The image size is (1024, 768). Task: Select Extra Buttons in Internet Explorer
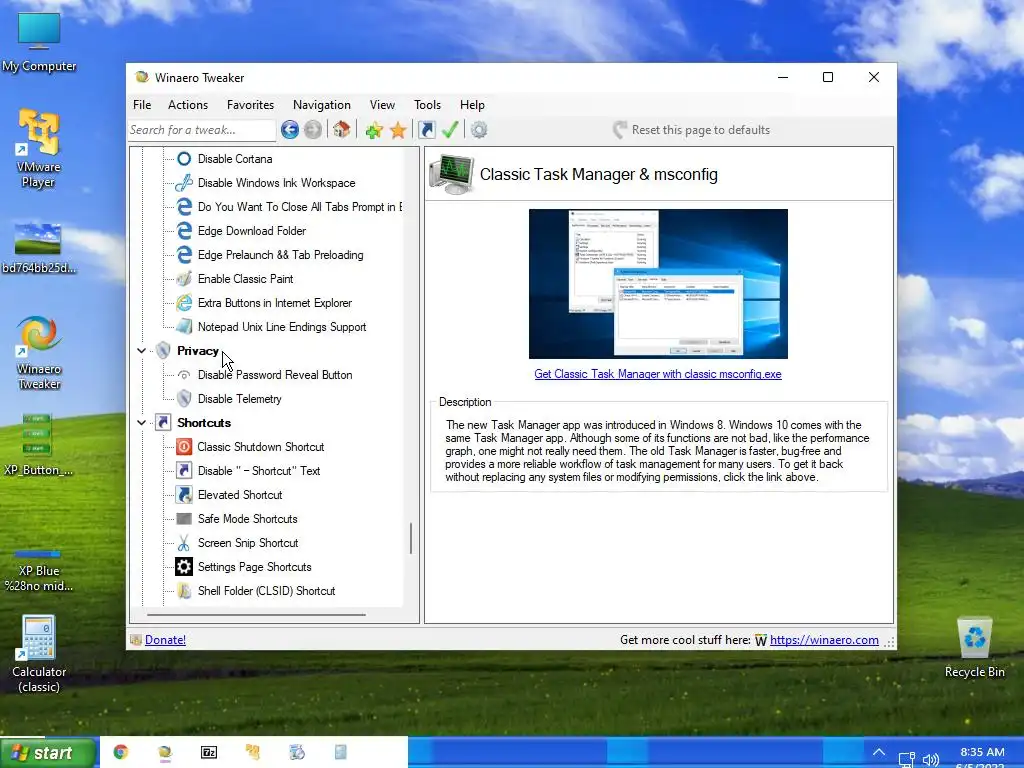275,303
